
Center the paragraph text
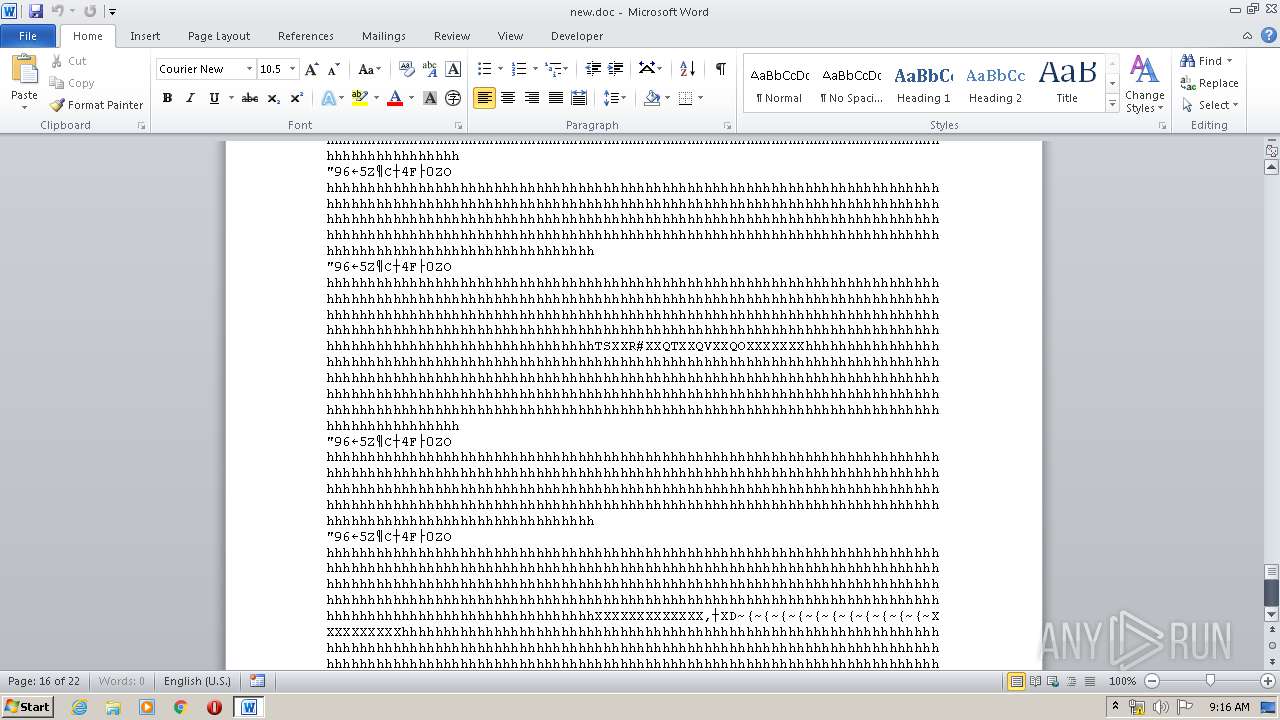pos(508,98)
